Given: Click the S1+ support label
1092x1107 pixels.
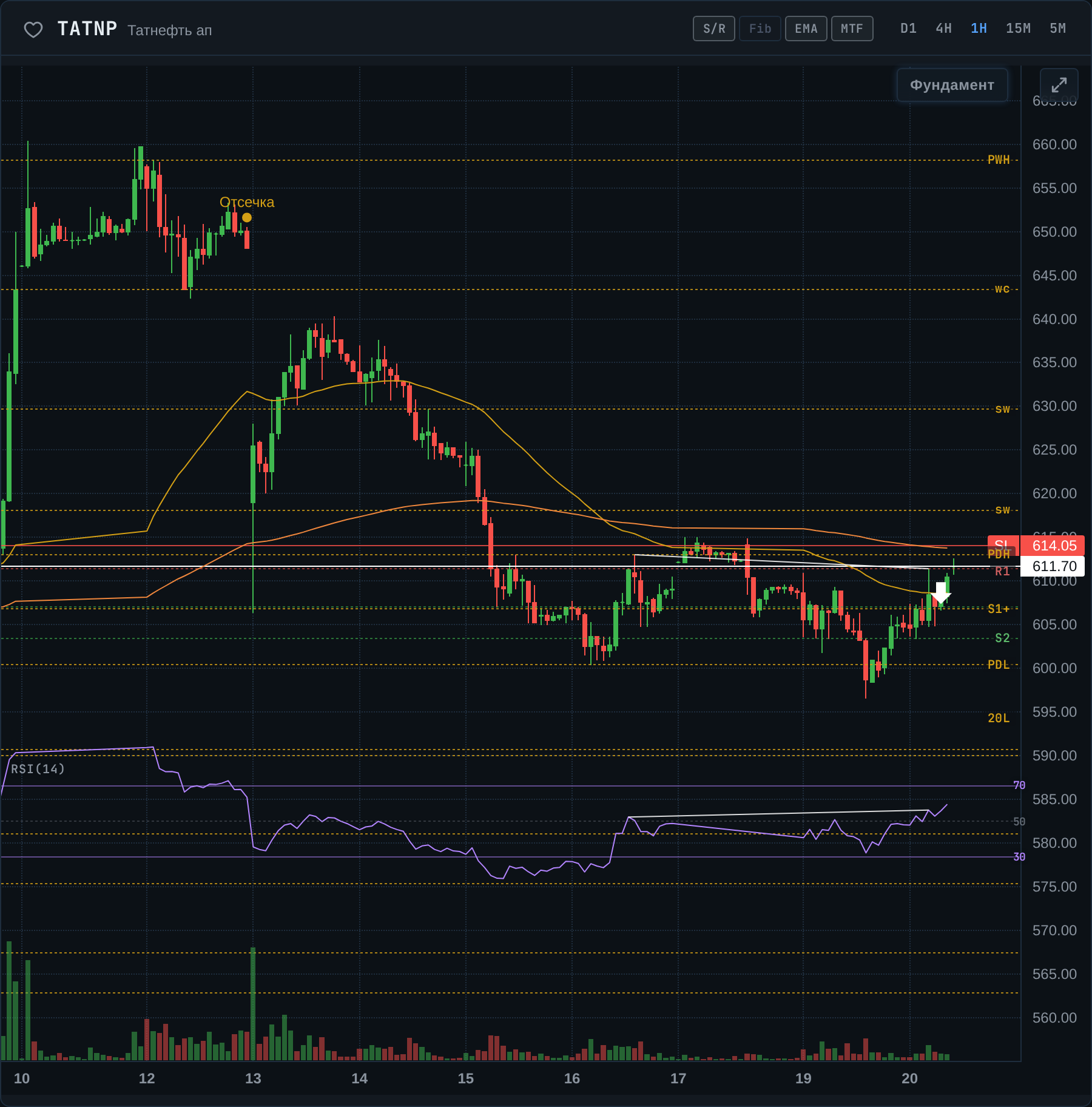Looking at the screenshot, I should point(999,609).
